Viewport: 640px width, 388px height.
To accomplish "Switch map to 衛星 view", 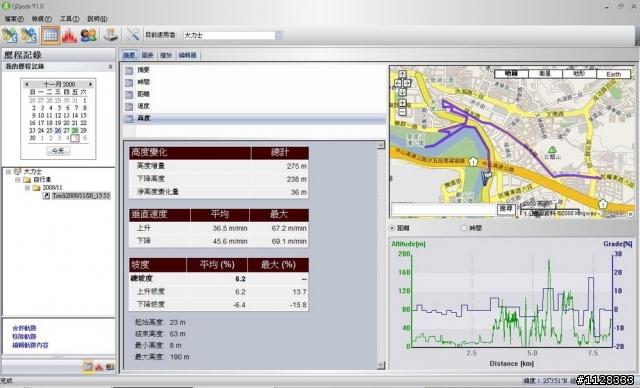I will pos(545,74).
